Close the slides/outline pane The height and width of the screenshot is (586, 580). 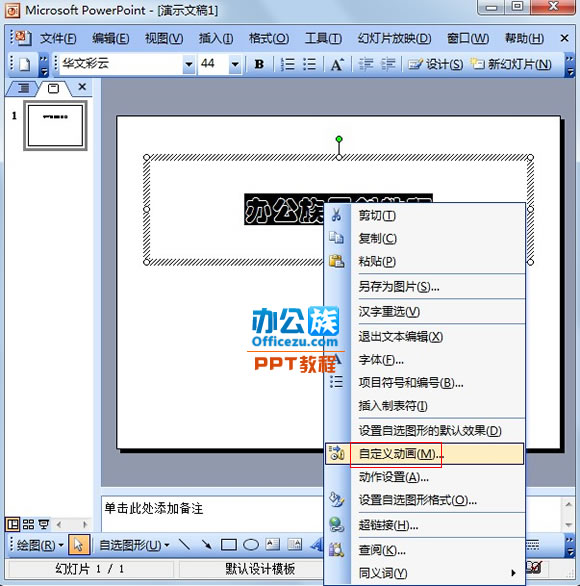[82, 87]
